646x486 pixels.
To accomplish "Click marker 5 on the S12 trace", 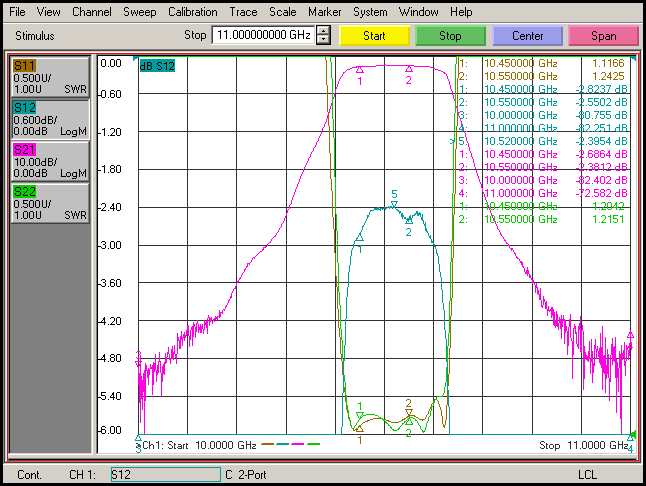I will (394, 204).
